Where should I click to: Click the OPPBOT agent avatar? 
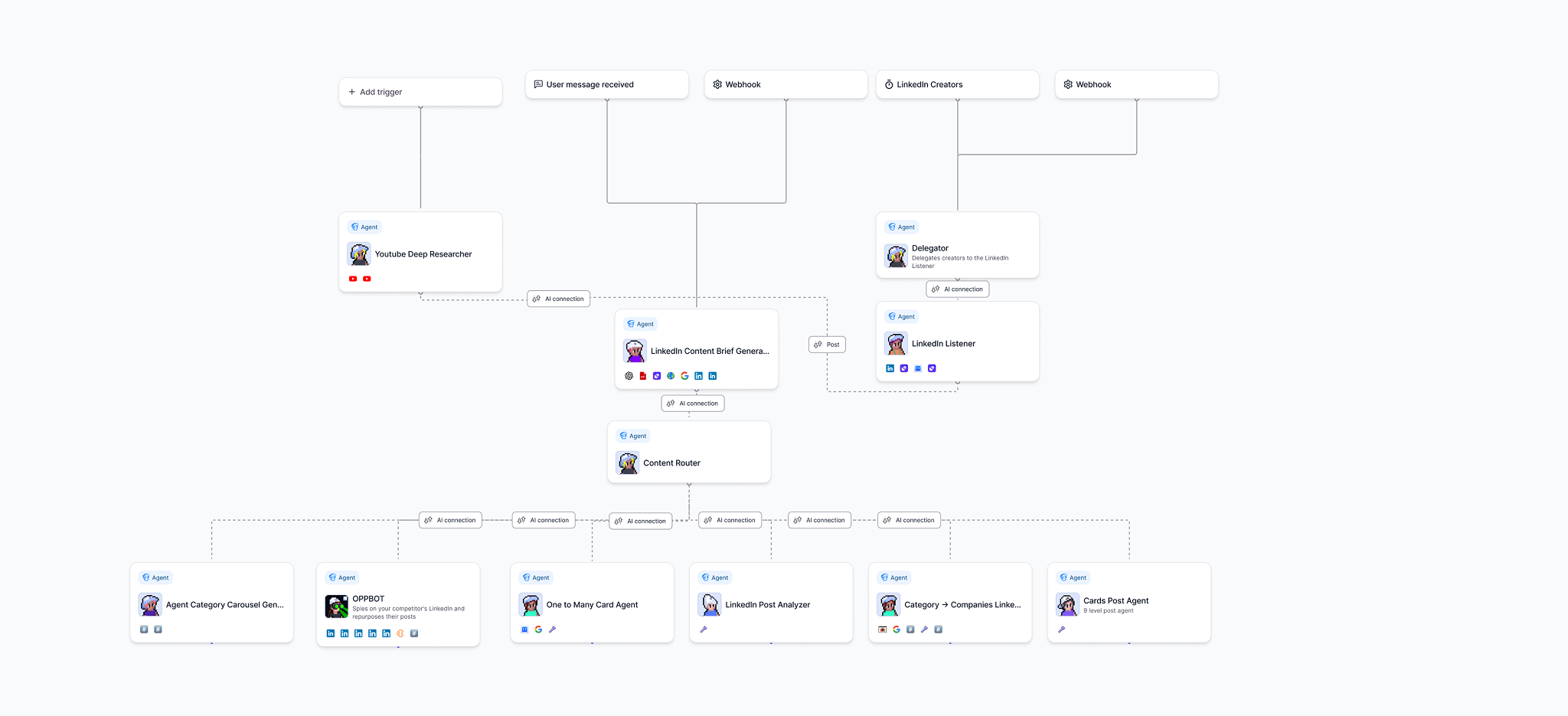[336, 606]
